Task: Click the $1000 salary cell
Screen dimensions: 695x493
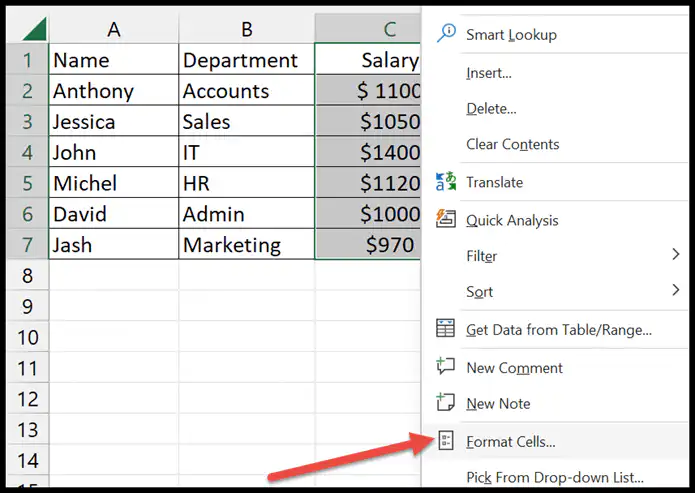Action: click(368, 213)
